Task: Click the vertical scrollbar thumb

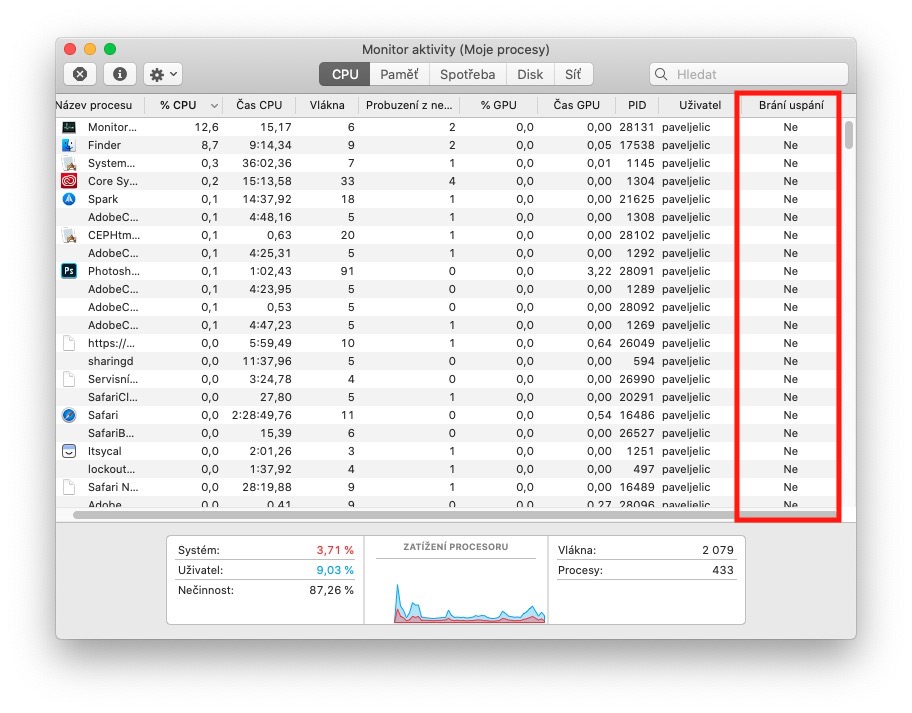Action: coord(849,135)
